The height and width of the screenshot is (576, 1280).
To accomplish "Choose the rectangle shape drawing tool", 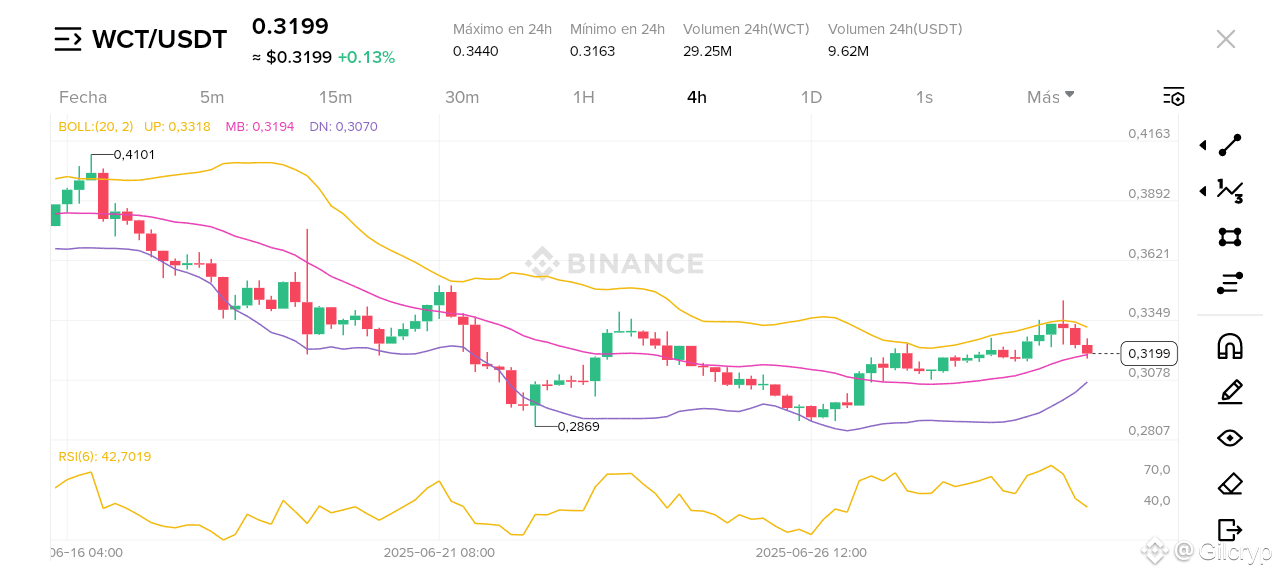I will tap(1230, 237).
